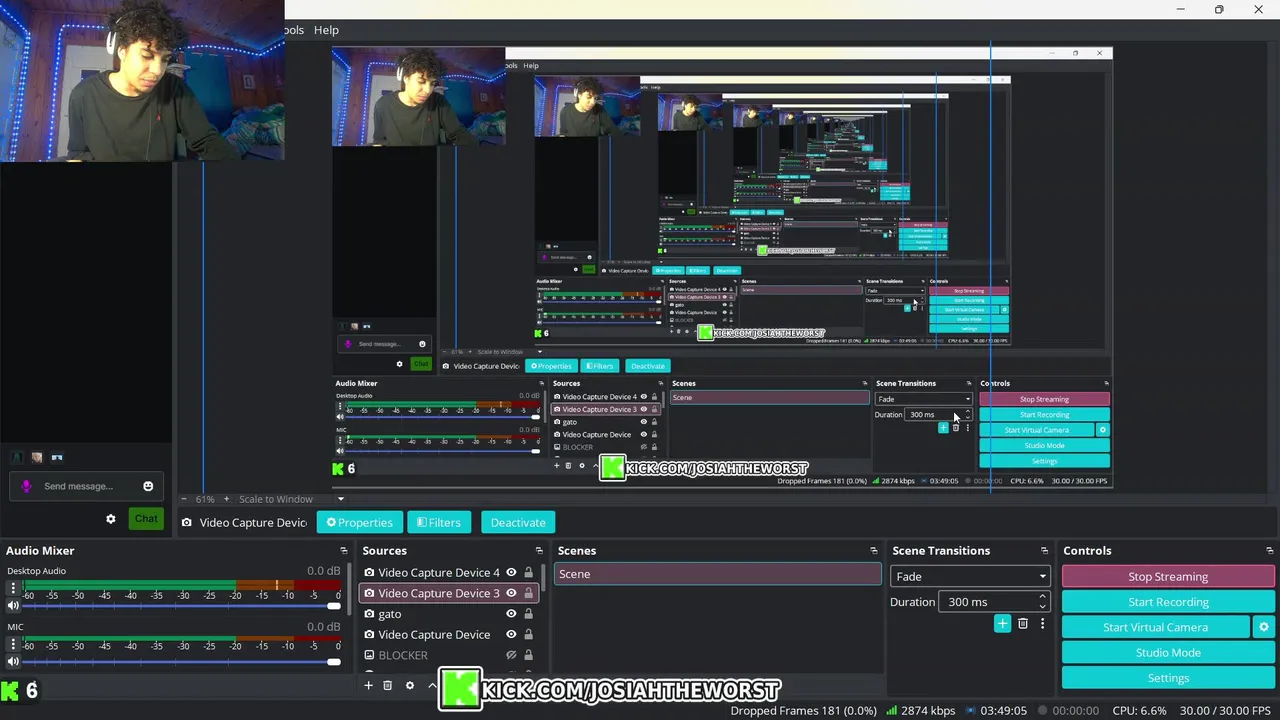Viewport: 1280px width, 720px height.
Task: Toggle lock on gato source
Action: click(529, 614)
